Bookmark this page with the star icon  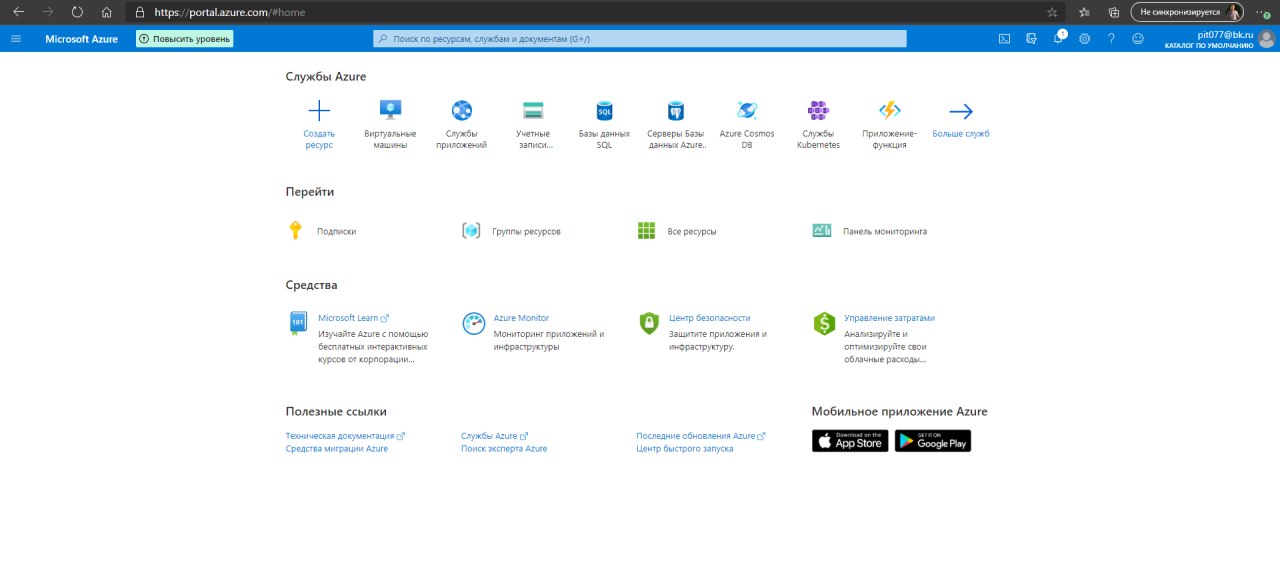[x=1052, y=12]
